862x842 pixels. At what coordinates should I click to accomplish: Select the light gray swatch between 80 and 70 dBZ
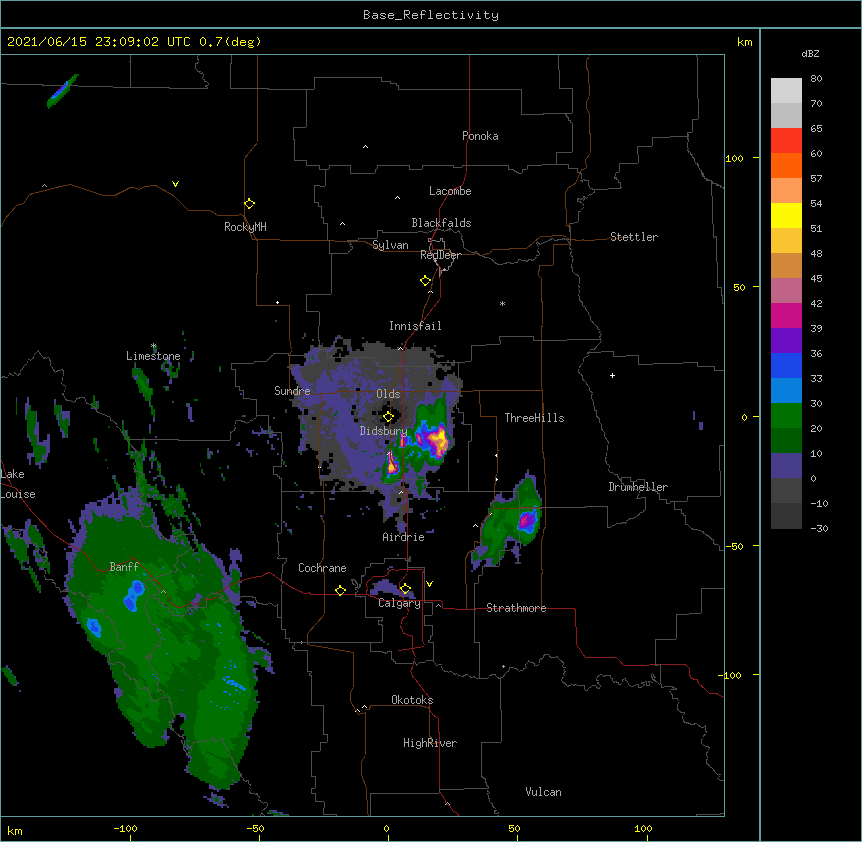click(786, 91)
